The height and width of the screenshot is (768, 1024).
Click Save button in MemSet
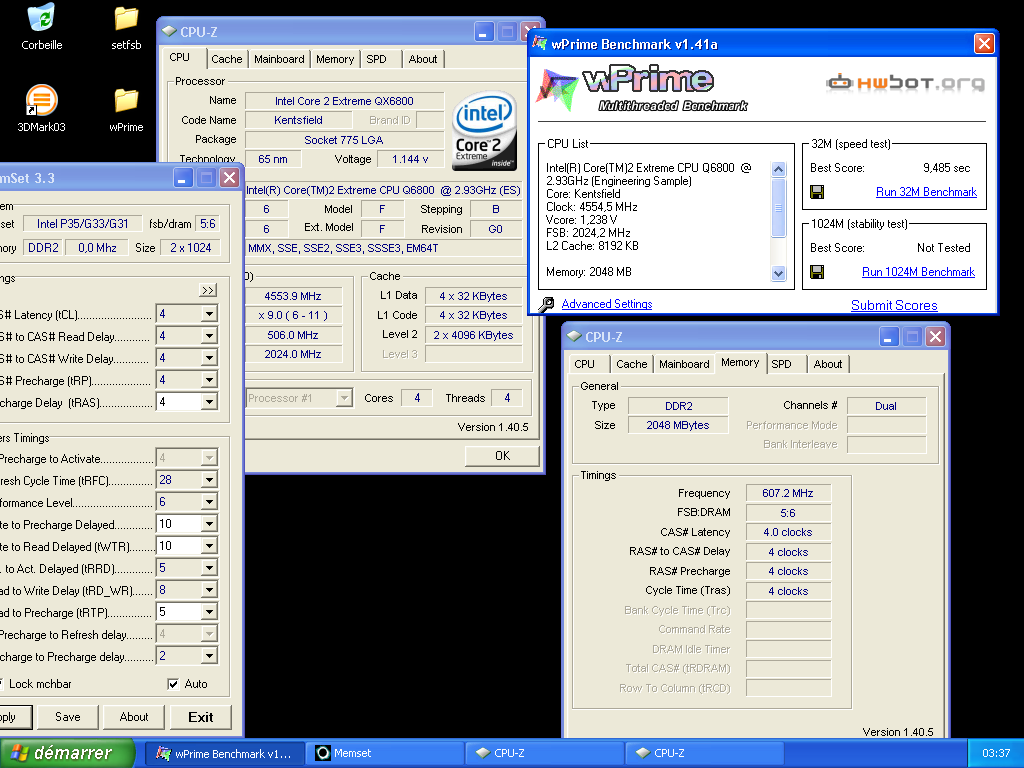point(68,716)
